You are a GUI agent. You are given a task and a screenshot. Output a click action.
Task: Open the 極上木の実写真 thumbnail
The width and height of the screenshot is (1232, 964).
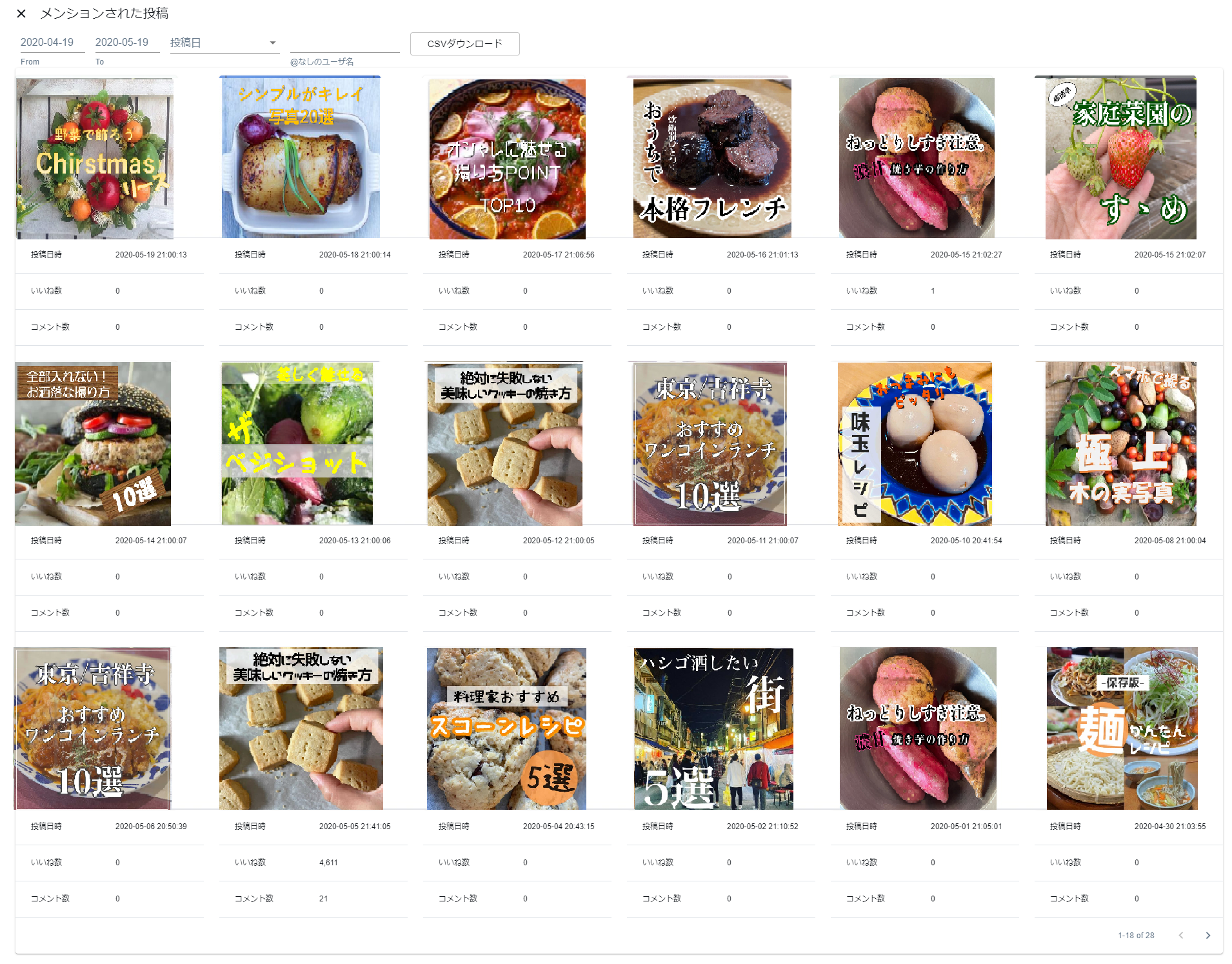coord(1121,443)
